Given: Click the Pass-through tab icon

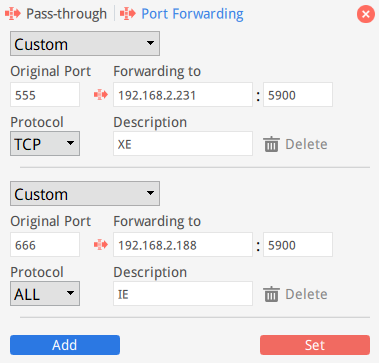Looking at the screenshot, I should point(13,14).
